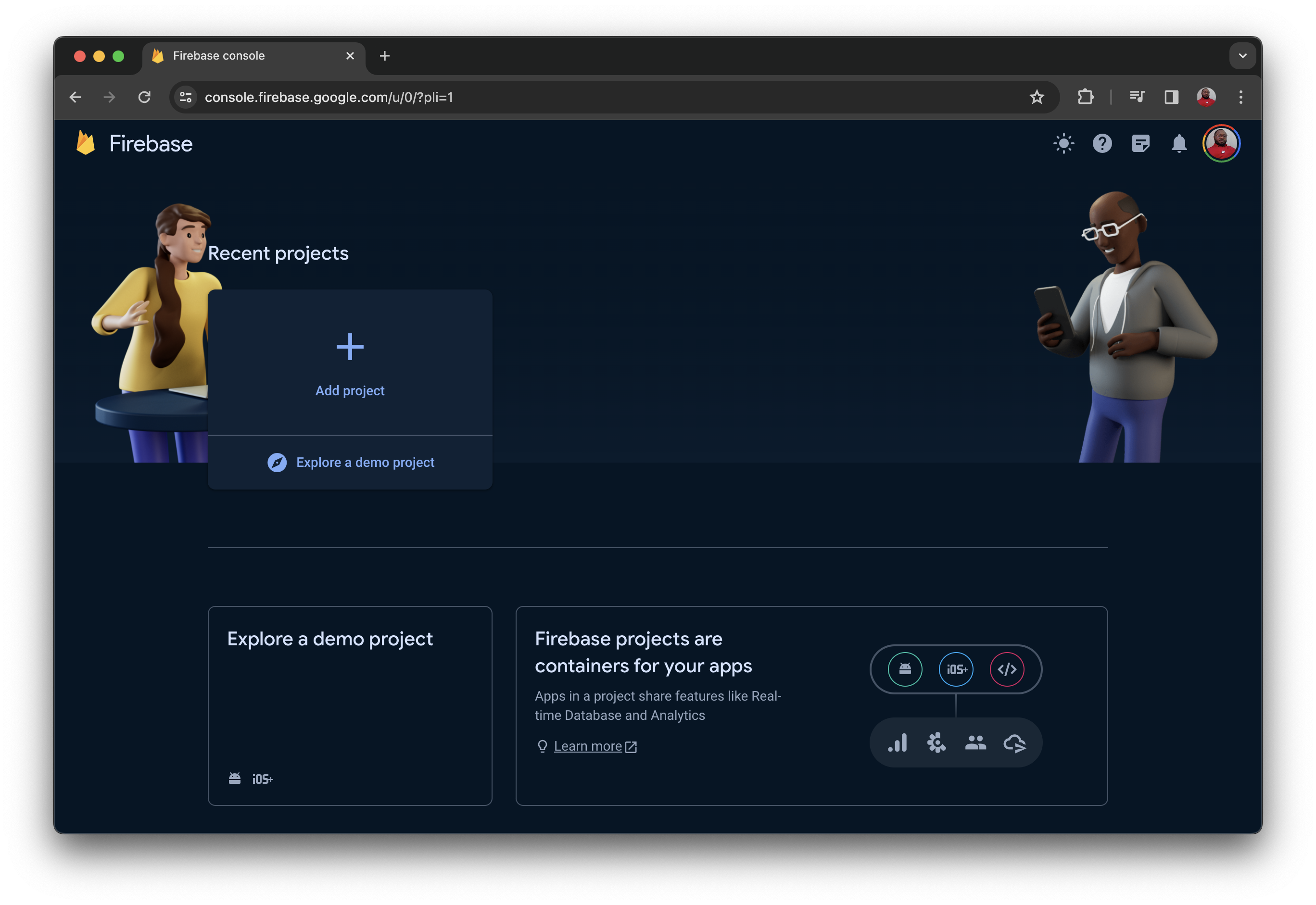Click the web app code bracket icon

pos(1008,669)
